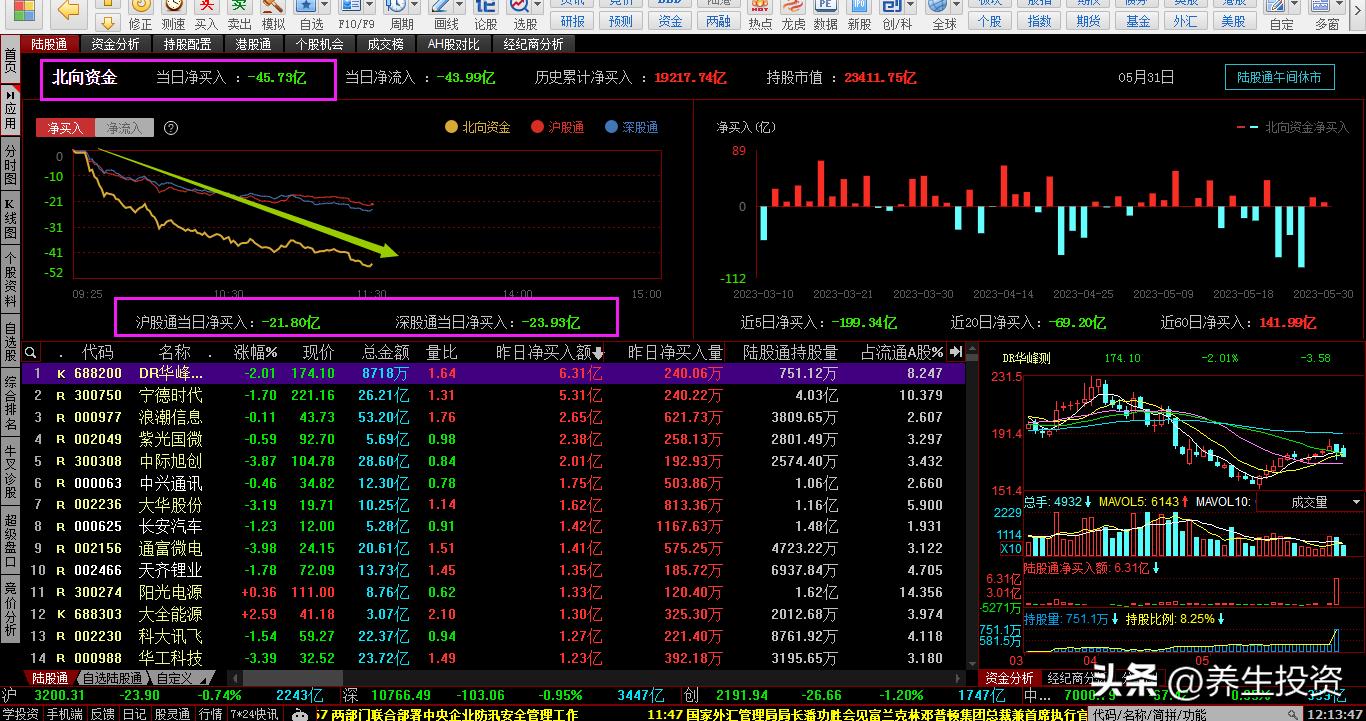Screen dimensions: 1366x721
Task: Click the back arrow icon in toolbar
Action: click(x=68, y=11)
